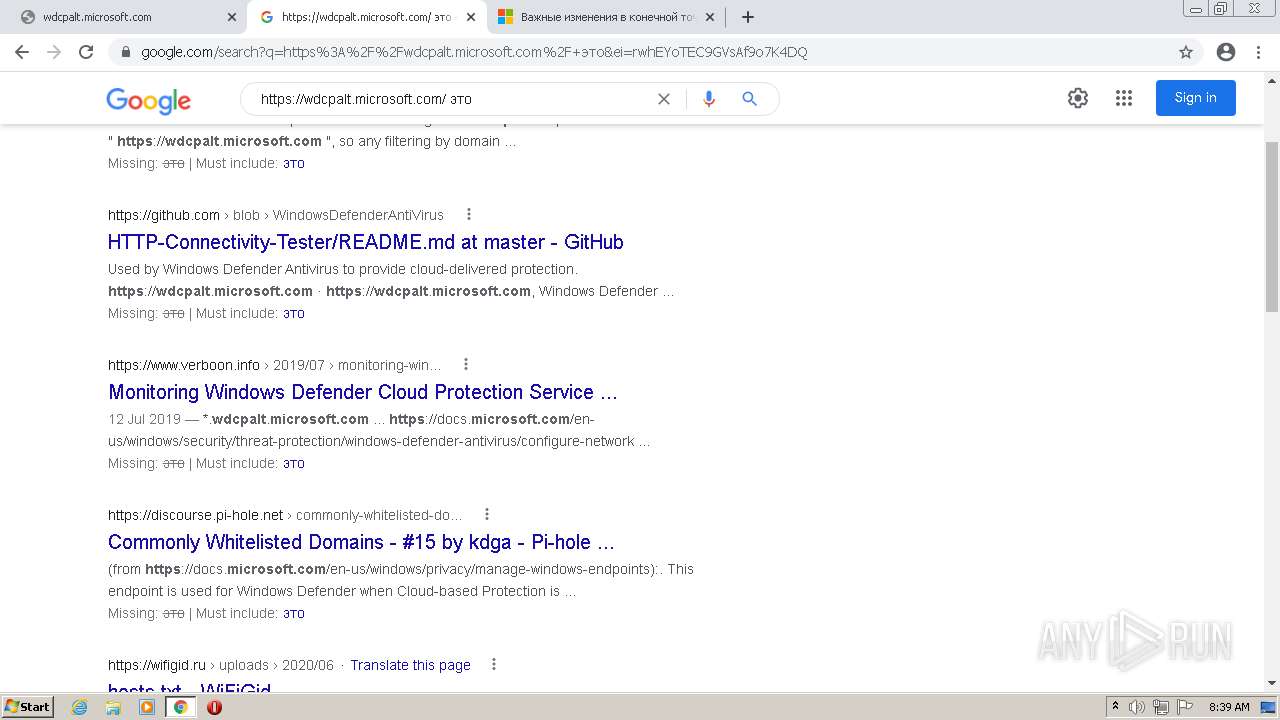
Task: Click the browser Forward arrow
Action: tap(54, 52)
